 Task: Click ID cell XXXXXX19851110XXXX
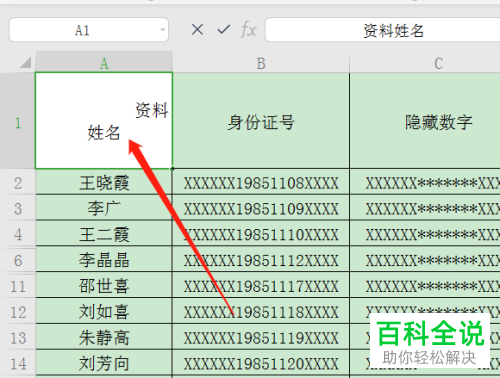point(261,234)
